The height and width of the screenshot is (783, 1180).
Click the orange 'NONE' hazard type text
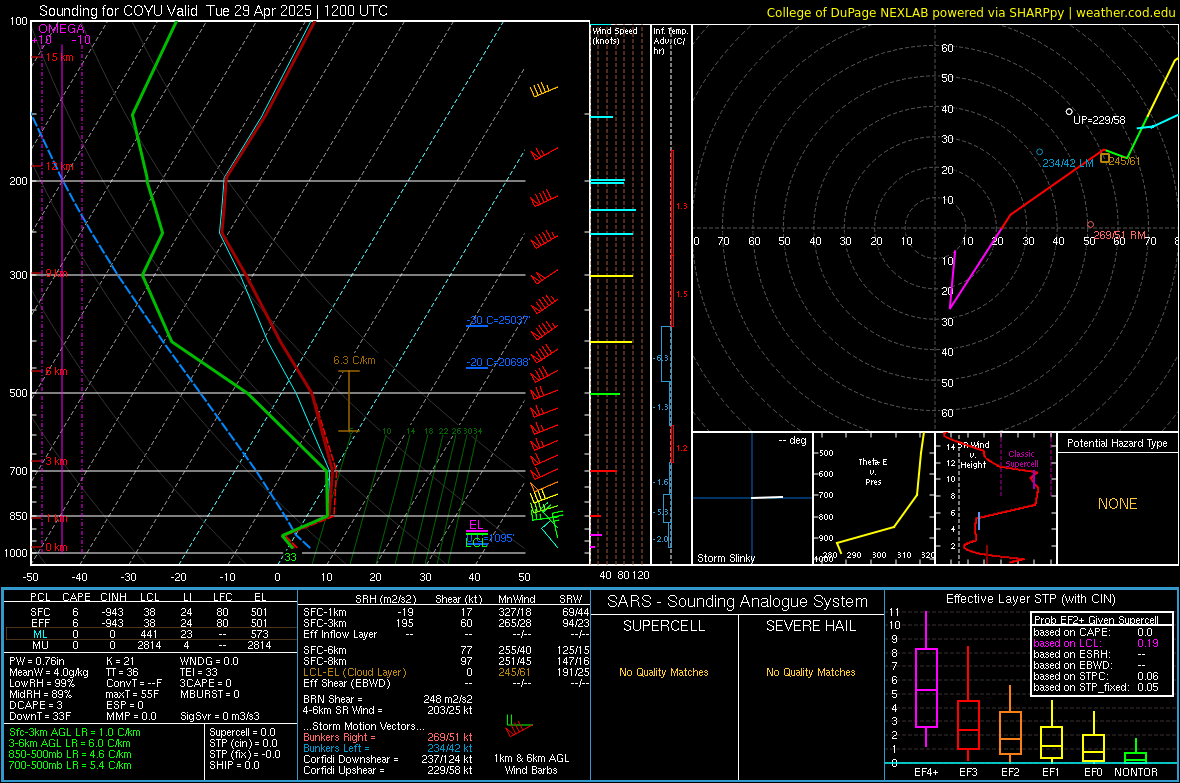(x=1118, y=504)
